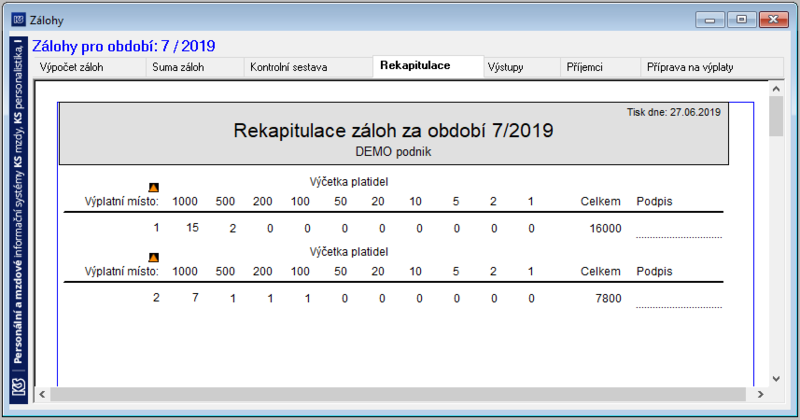Switch to the Výpočet záloh tab
800x420 pixels.
(90, 67)
